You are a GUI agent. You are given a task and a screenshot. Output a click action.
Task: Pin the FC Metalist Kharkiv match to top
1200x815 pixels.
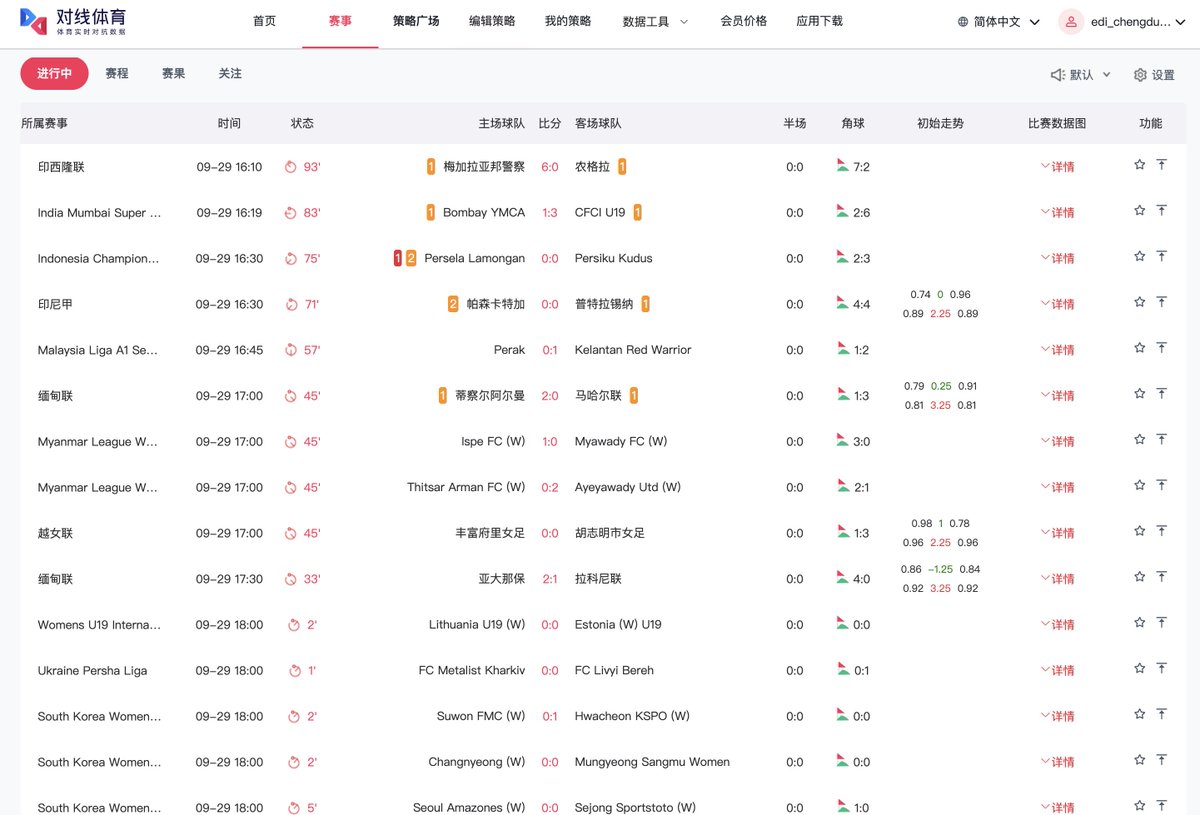coord(1162,669)
